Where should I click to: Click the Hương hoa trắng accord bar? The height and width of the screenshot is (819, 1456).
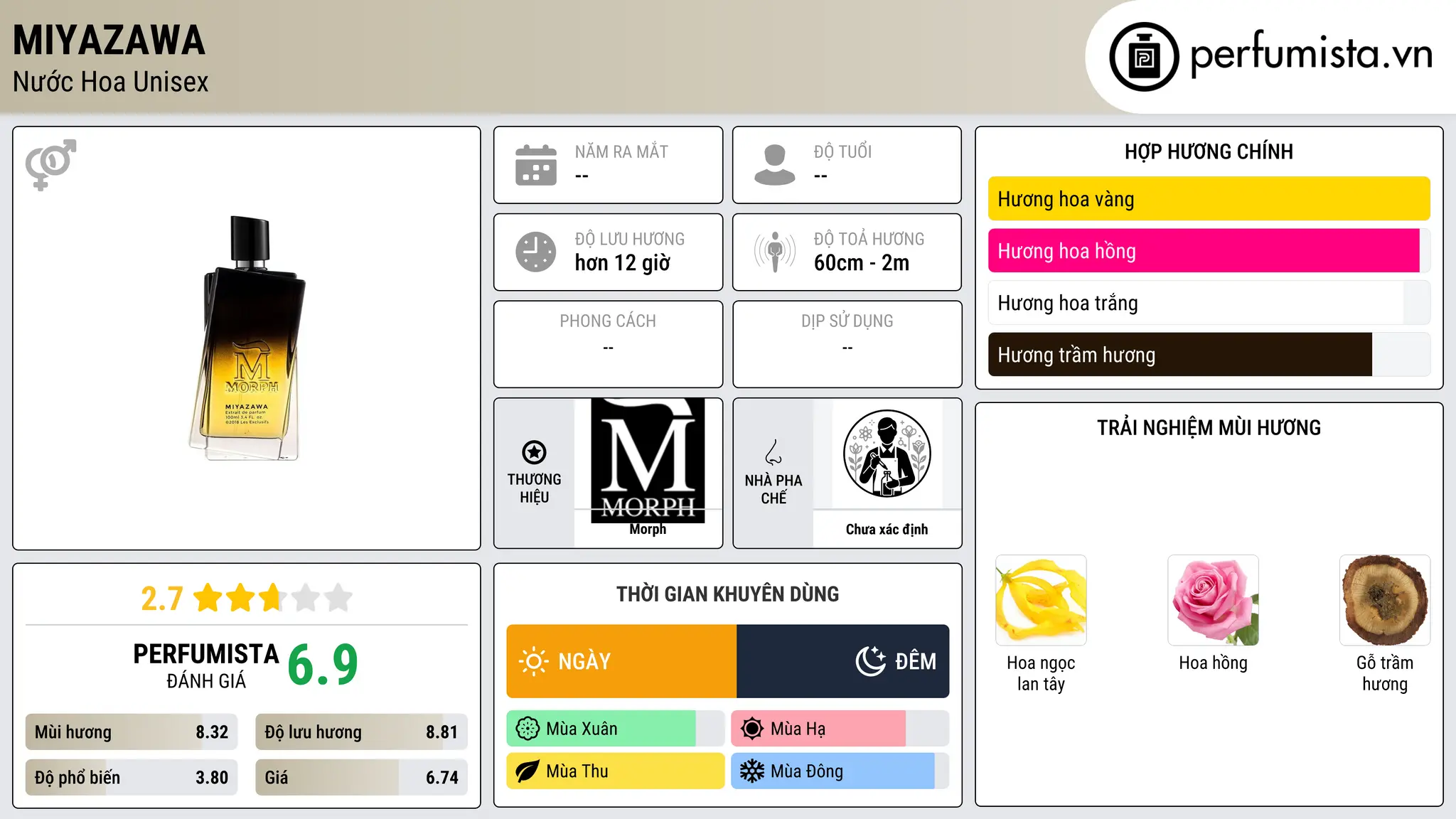[x=1209, y=303]
